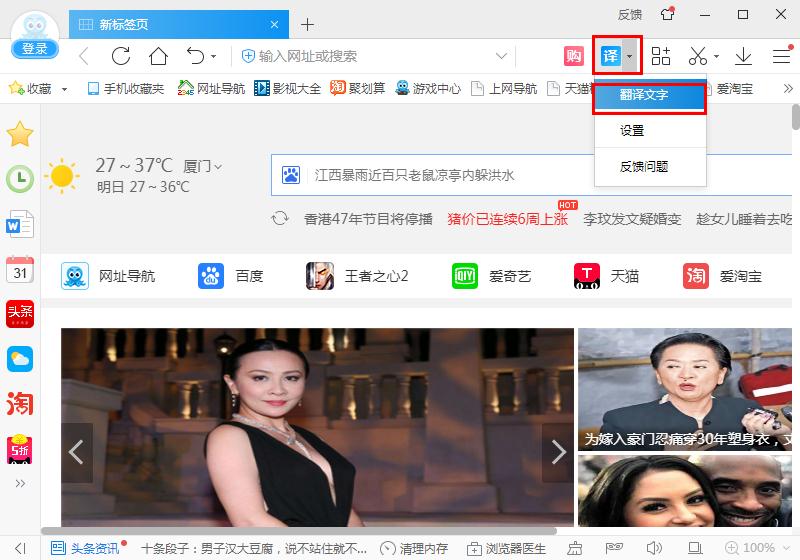The width and height of the screenshot is (800, 560).
Task: Toggle the sound speaker icon in status bar
Action: click(653, 548)
